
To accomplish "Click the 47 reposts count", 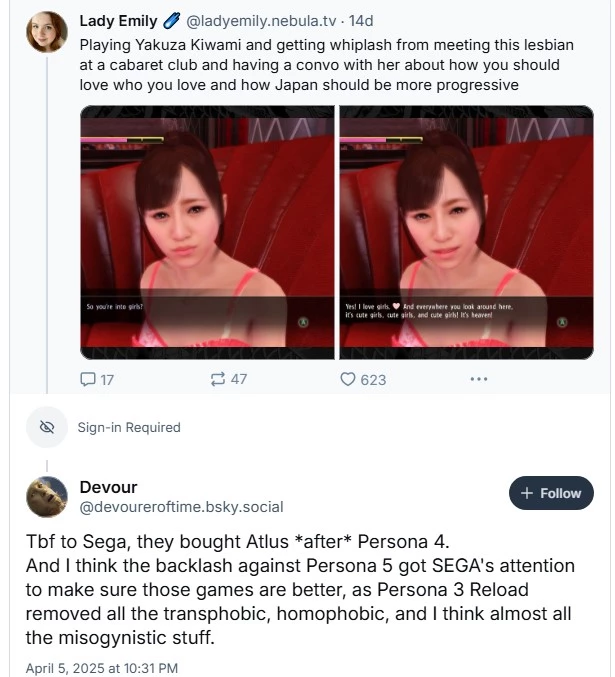I will tap(239, 379).
